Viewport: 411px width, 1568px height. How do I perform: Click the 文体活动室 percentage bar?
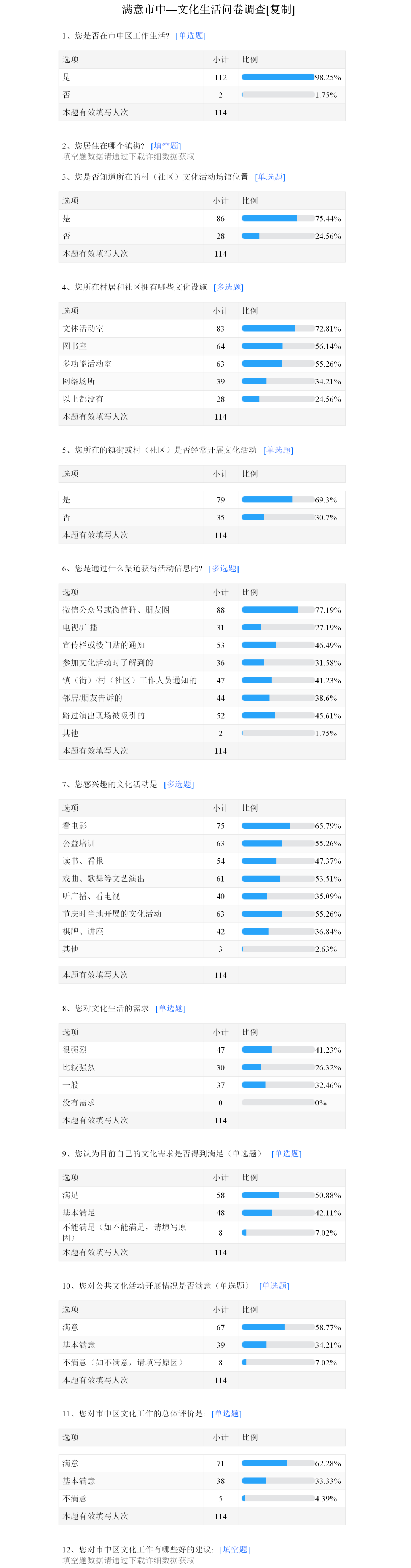(278, 329)
